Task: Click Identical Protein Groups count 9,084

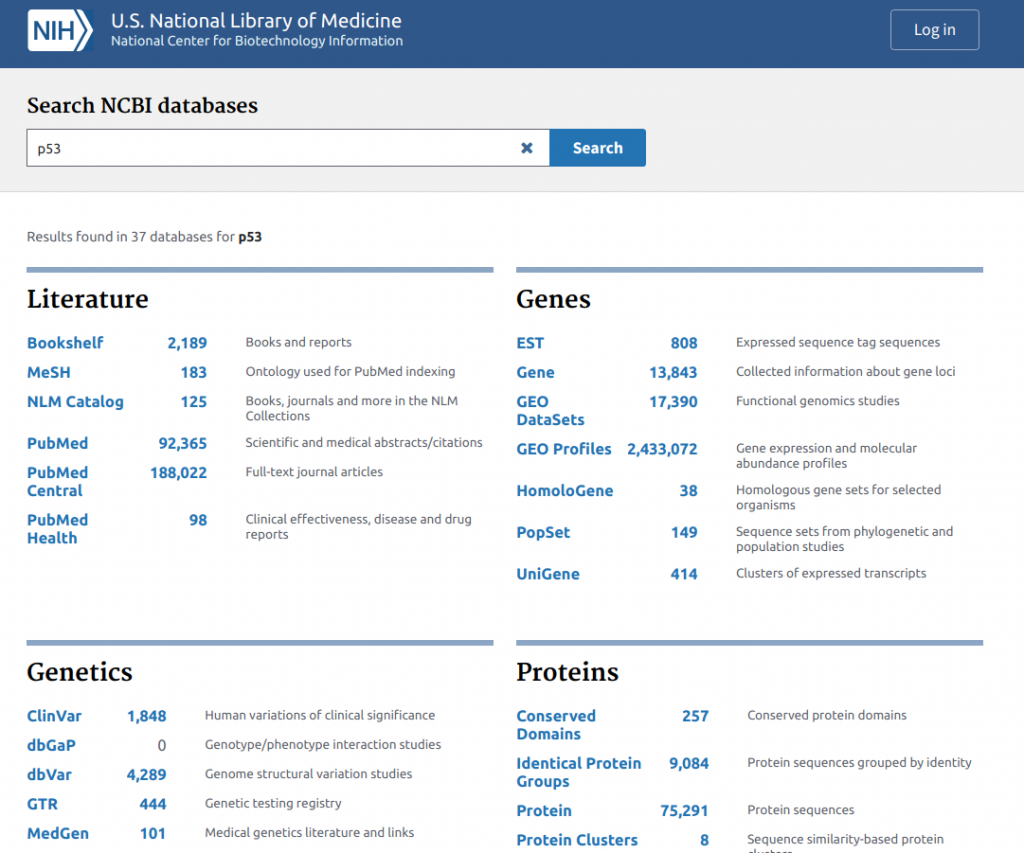Action: click(689, 763)
